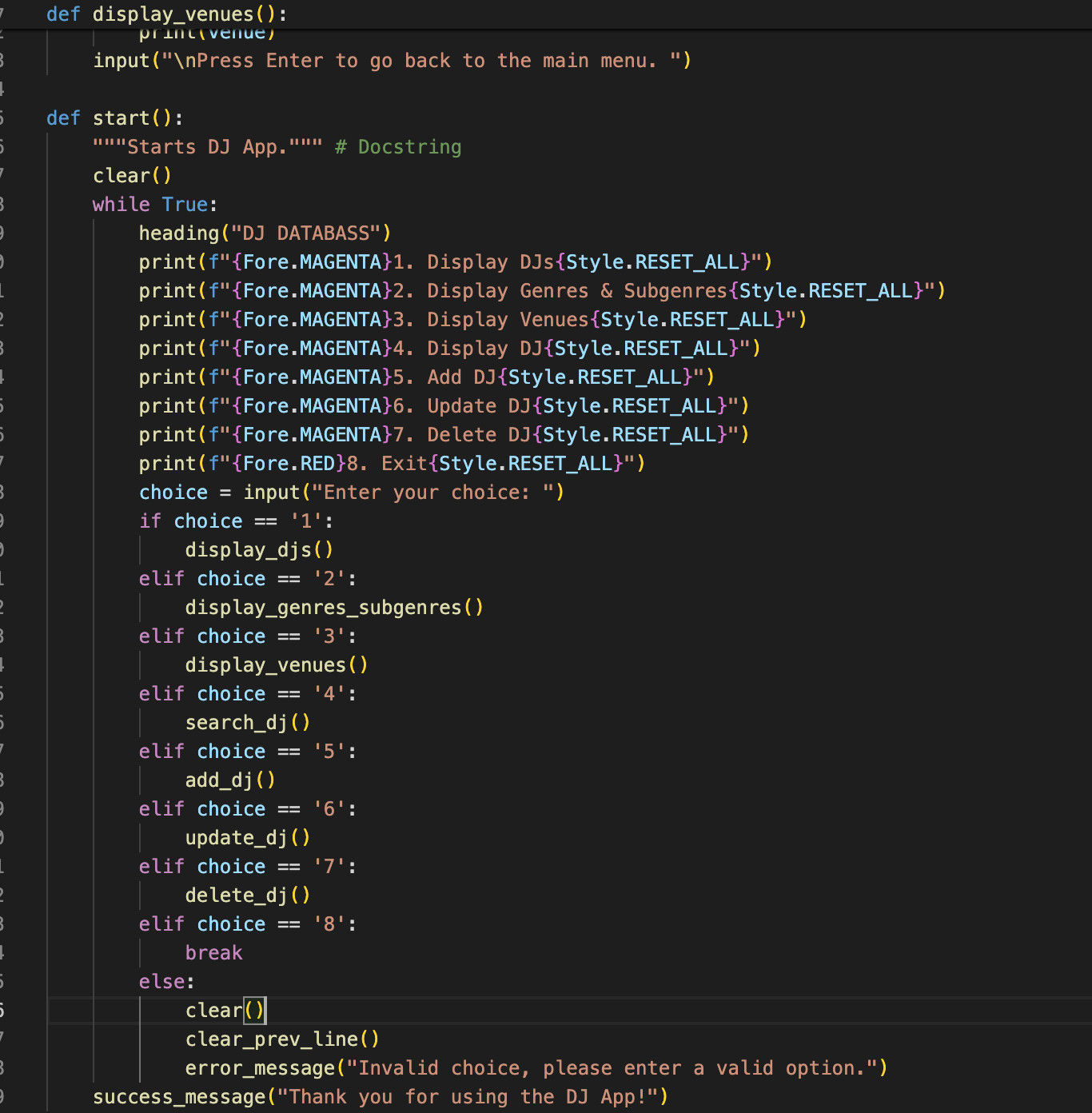Click the "elif choice == '7':" line
1092x1113 pixels.
tap(248, 867)
